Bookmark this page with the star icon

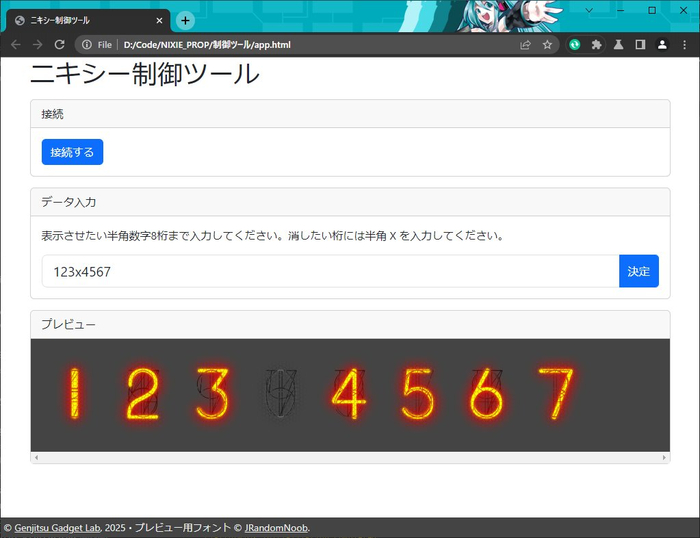tap(547, 45)
